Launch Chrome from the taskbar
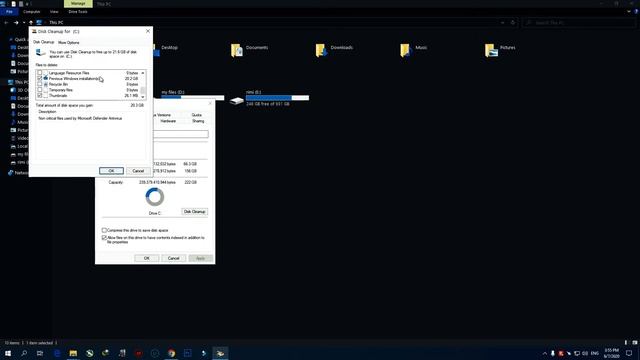Viewport: 640px width, 360px height. tap(171, 353)
